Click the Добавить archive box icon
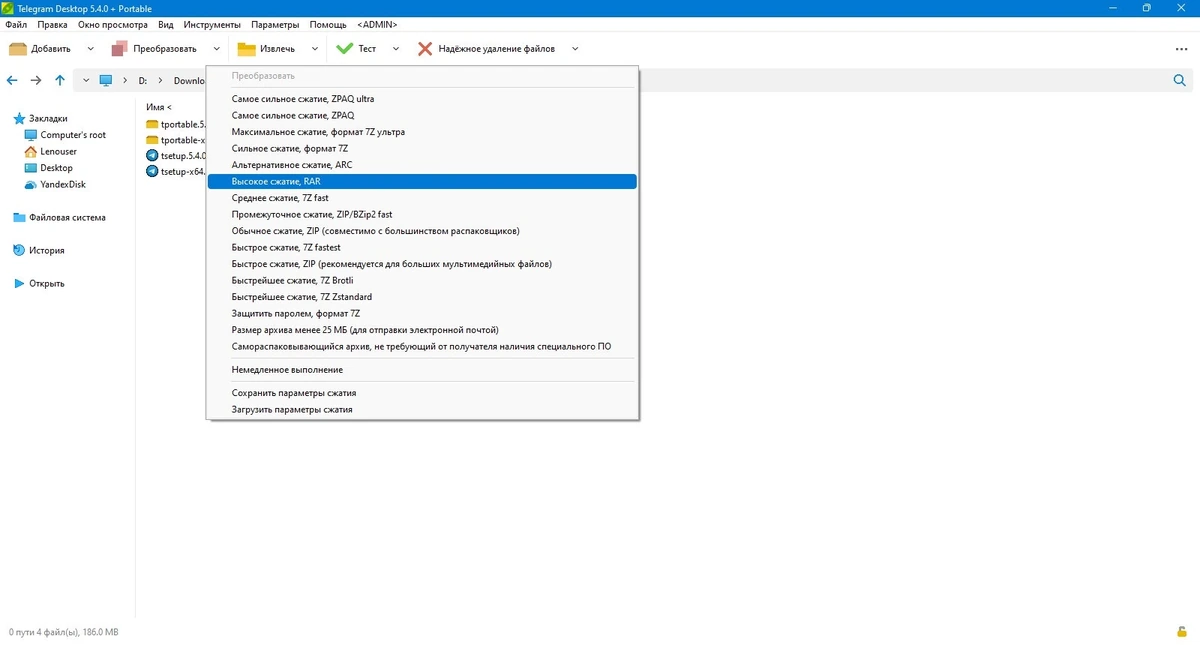 click(17, 48)
